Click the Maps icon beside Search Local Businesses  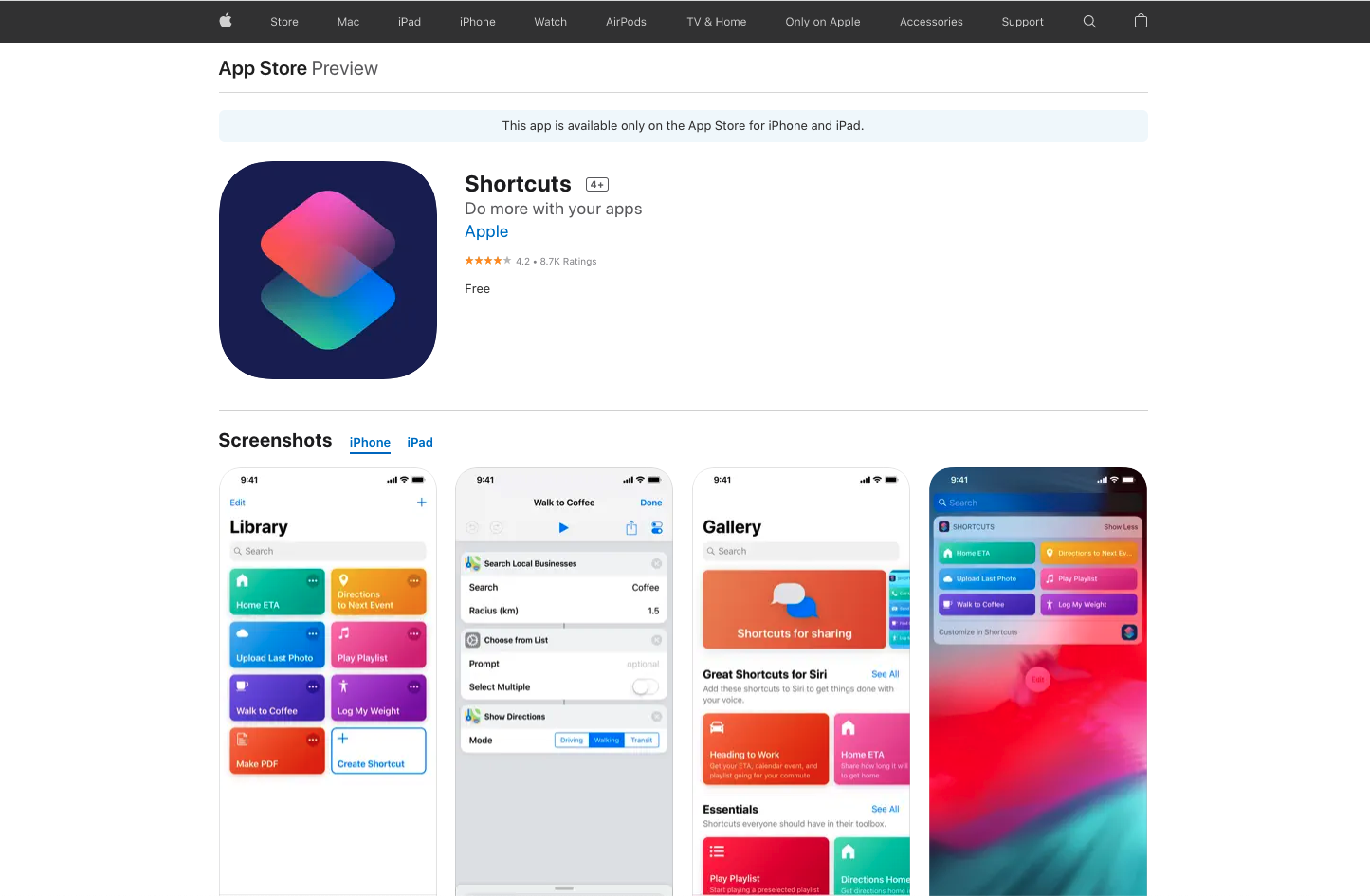(x=472, y=563)
